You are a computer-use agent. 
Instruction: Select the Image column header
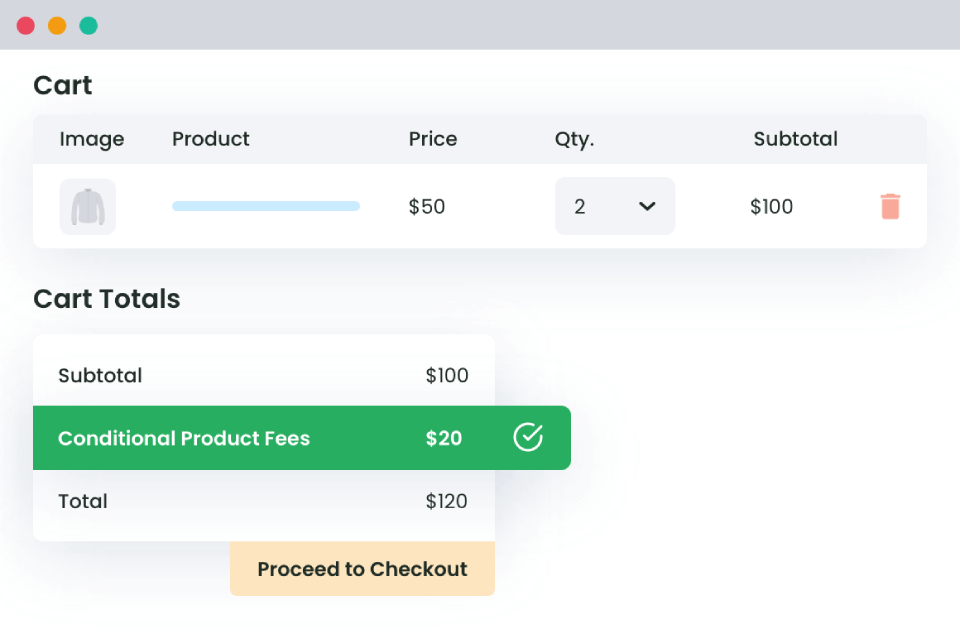(x=91, y=139)
